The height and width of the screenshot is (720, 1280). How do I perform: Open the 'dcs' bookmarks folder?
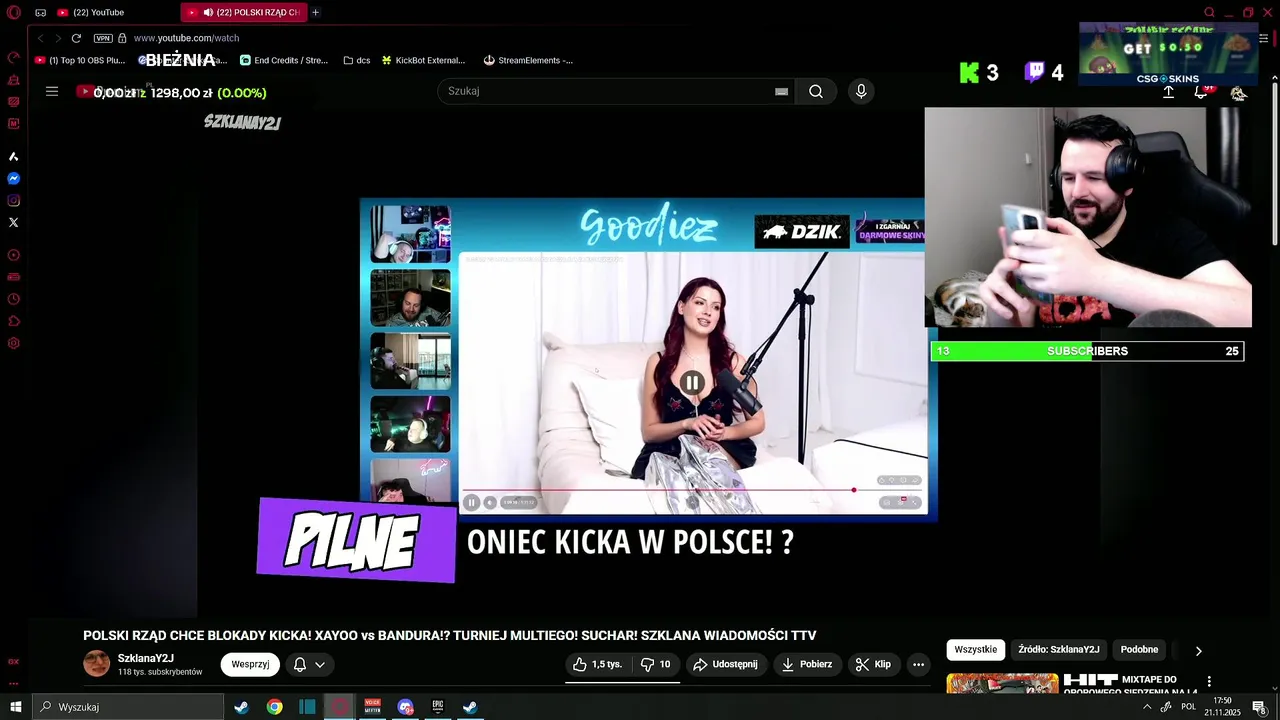[x=356, y=60]
